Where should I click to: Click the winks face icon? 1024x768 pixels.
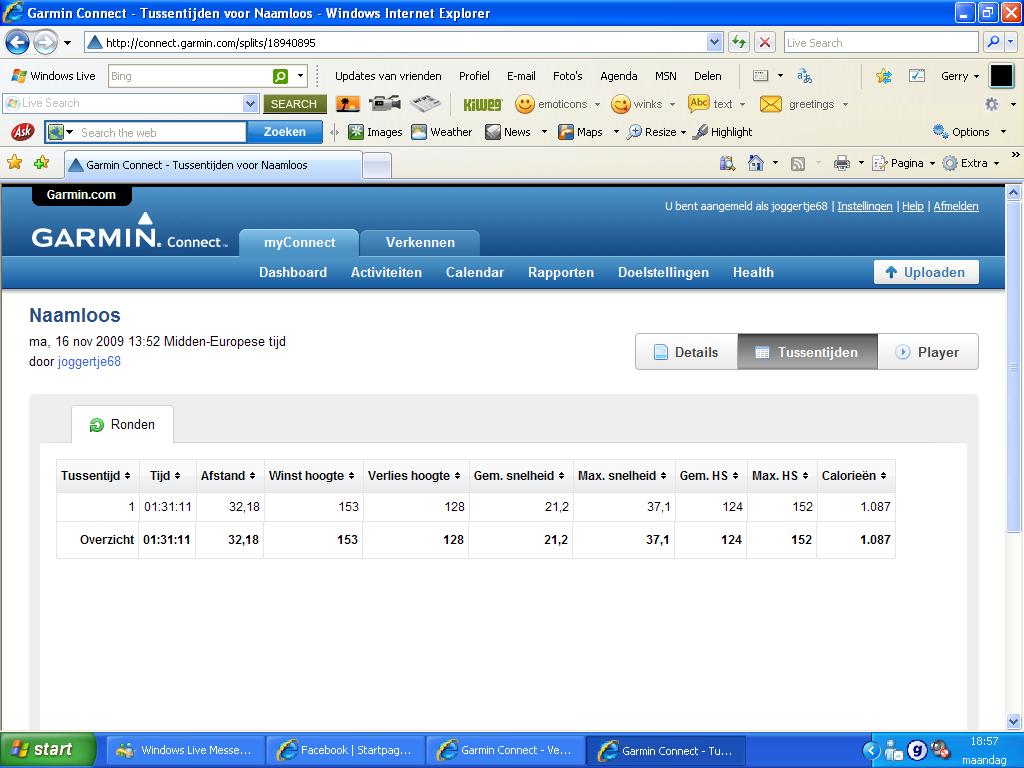(x=620, y=104)
